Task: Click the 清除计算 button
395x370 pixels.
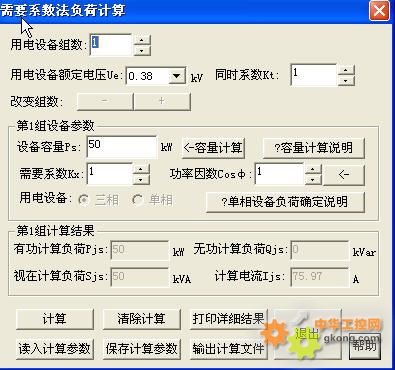Action: (x=142, y=319)
